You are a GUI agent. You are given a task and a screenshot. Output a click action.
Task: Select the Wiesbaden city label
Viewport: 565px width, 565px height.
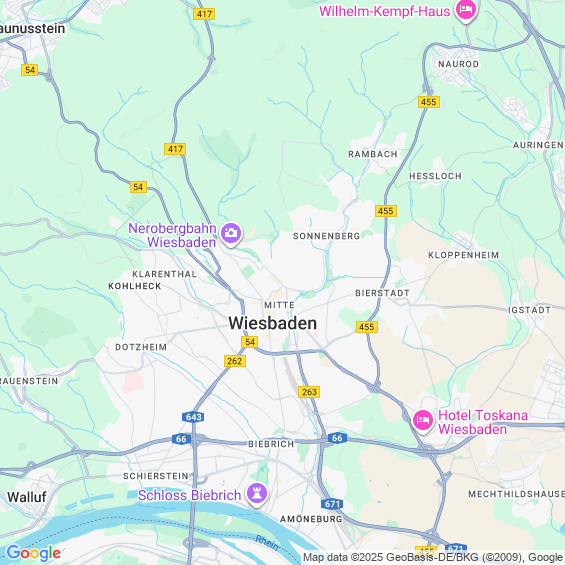273,323
